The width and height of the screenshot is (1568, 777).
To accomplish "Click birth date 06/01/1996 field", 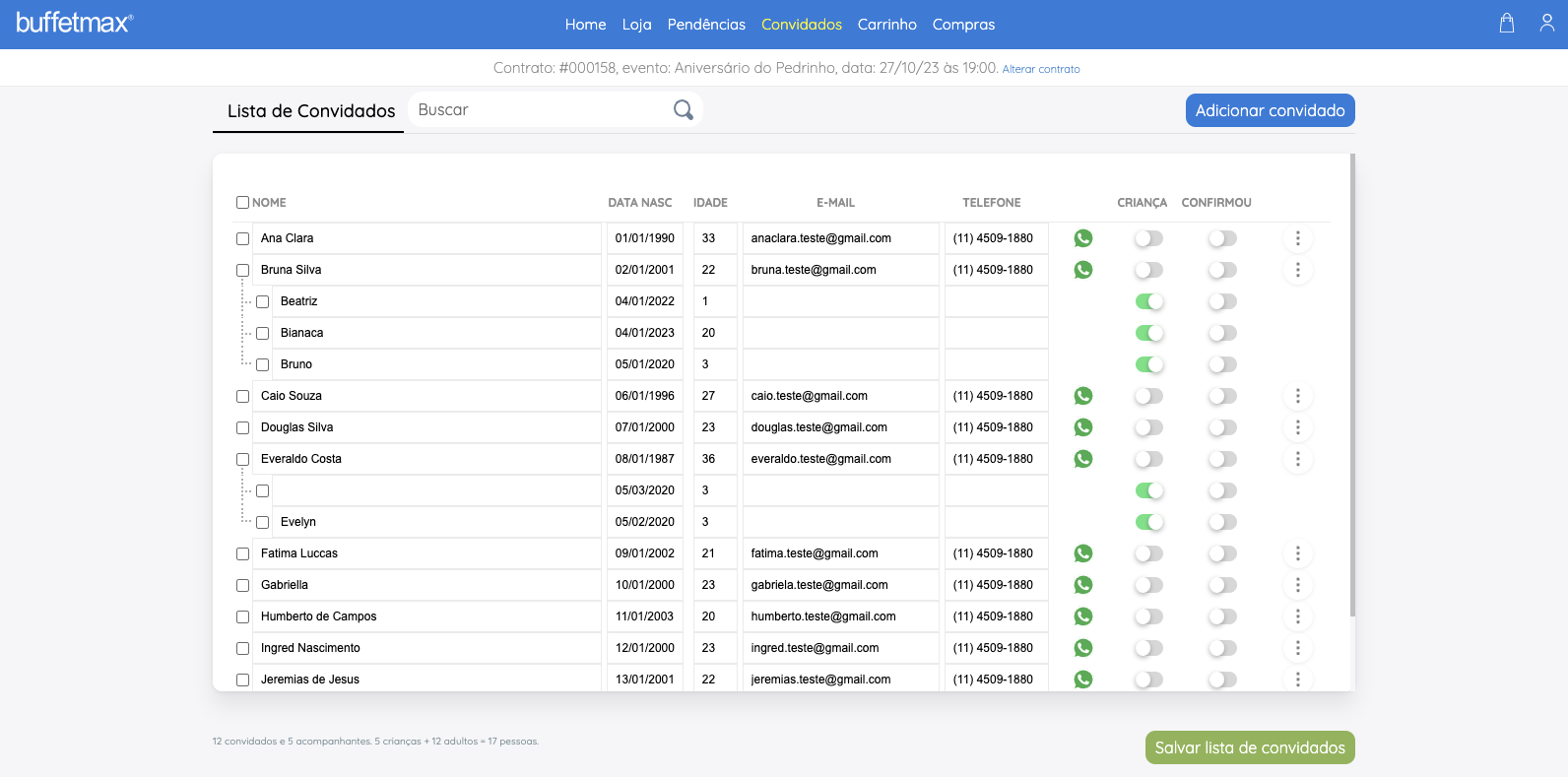I will click(645, 396).
